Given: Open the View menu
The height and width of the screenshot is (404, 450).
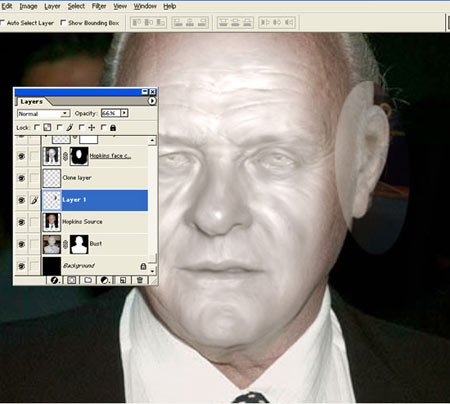Looking at the screenshot, I should [x=120, y=6].
